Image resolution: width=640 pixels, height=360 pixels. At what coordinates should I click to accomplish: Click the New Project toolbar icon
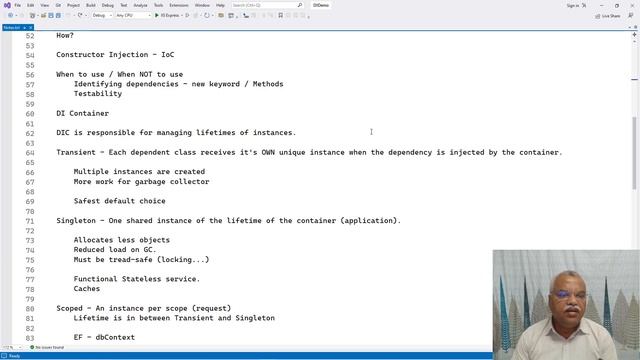pyautogui.click(x=32, y=15)
